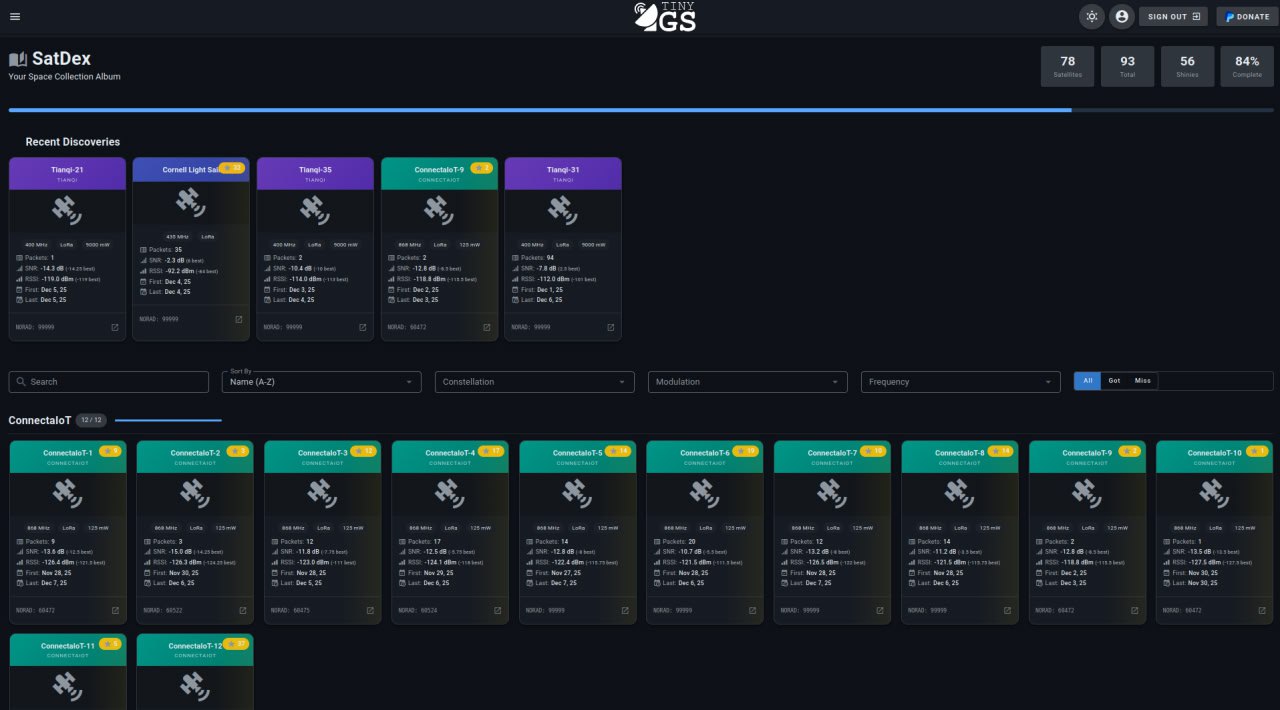Click the 84% Complete stat card

[x=1247, y=66]
